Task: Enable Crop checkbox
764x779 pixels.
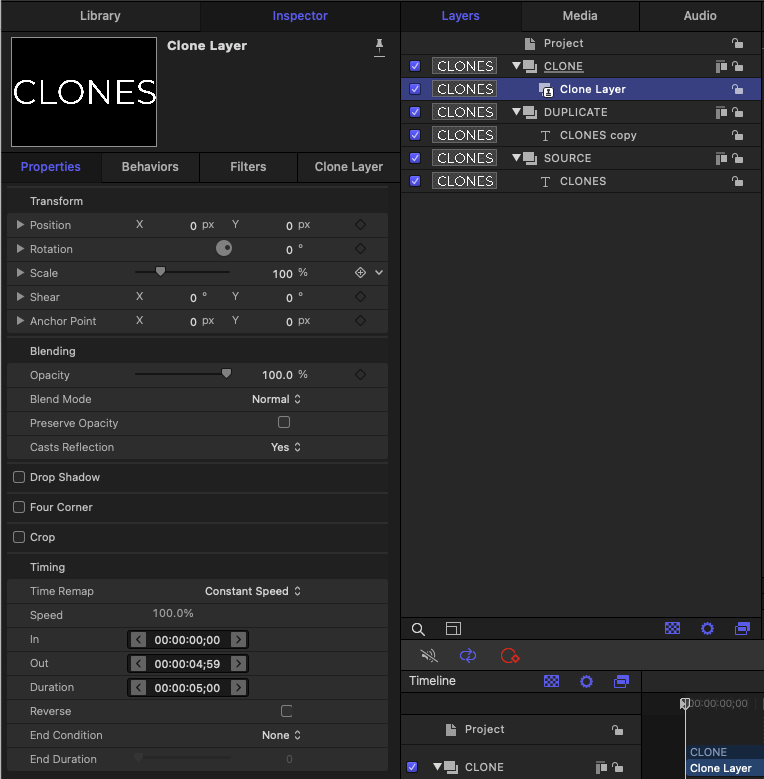Action: (x=19, y=537)
